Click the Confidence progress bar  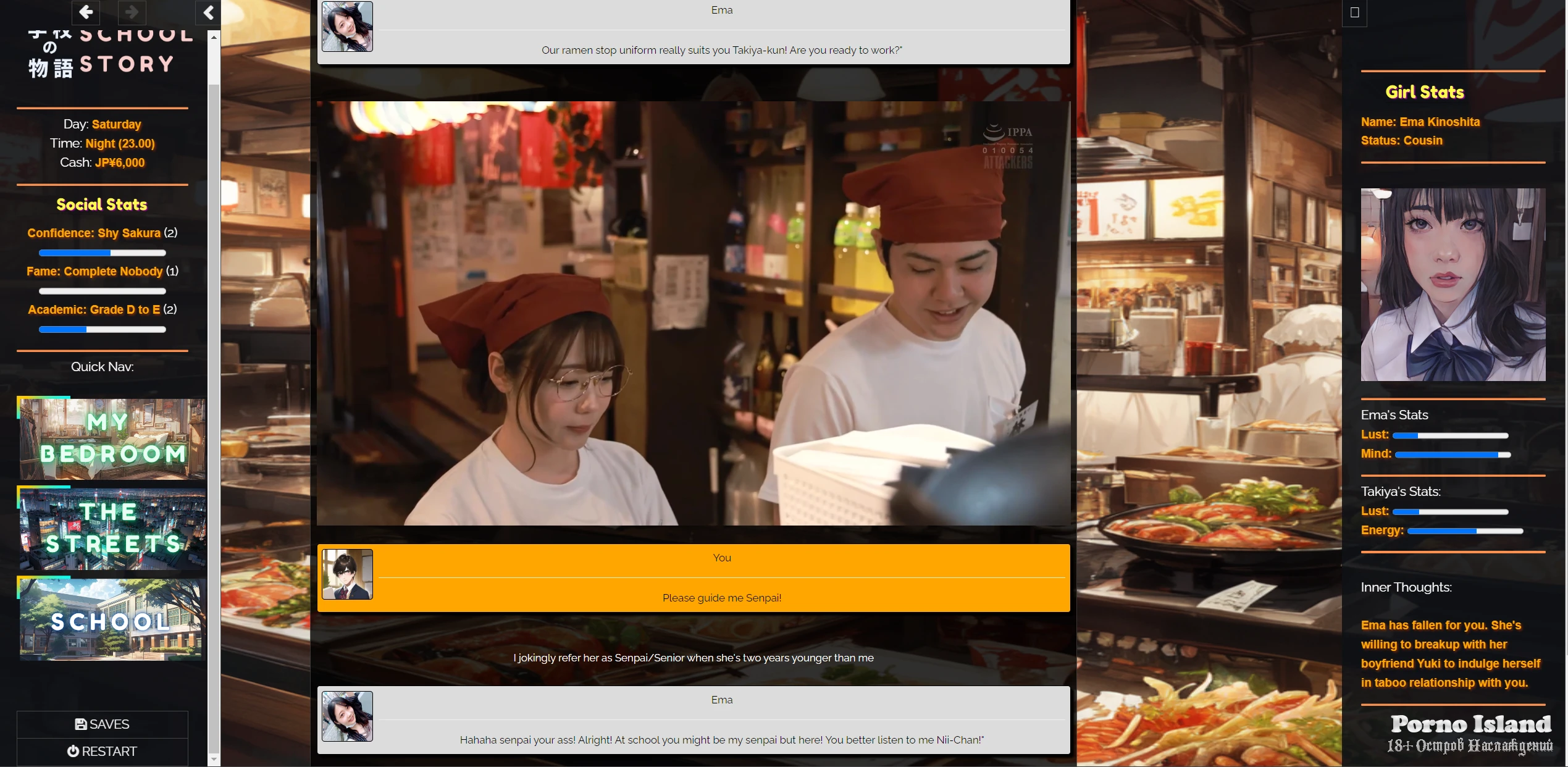[x=102, y=253]
